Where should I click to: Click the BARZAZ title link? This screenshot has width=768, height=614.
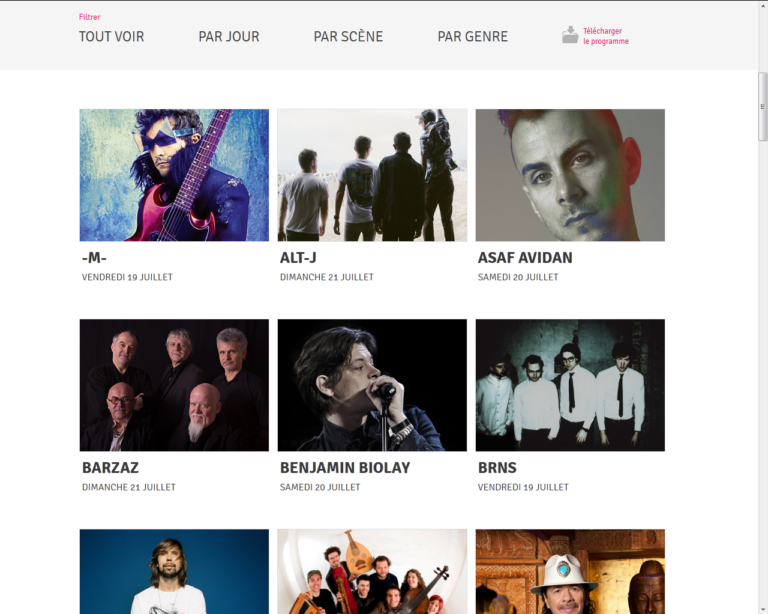[x=110, y=468]
